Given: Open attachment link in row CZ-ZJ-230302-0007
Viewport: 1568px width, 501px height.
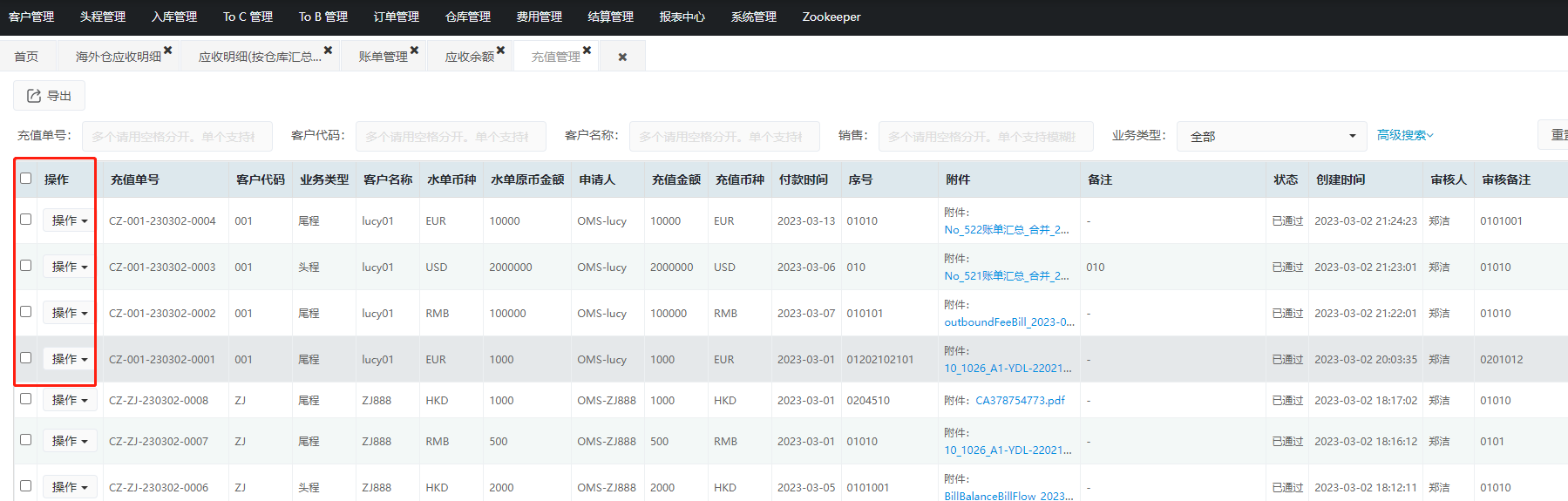Looking at the screenshot, I should tap(1008, 450).
